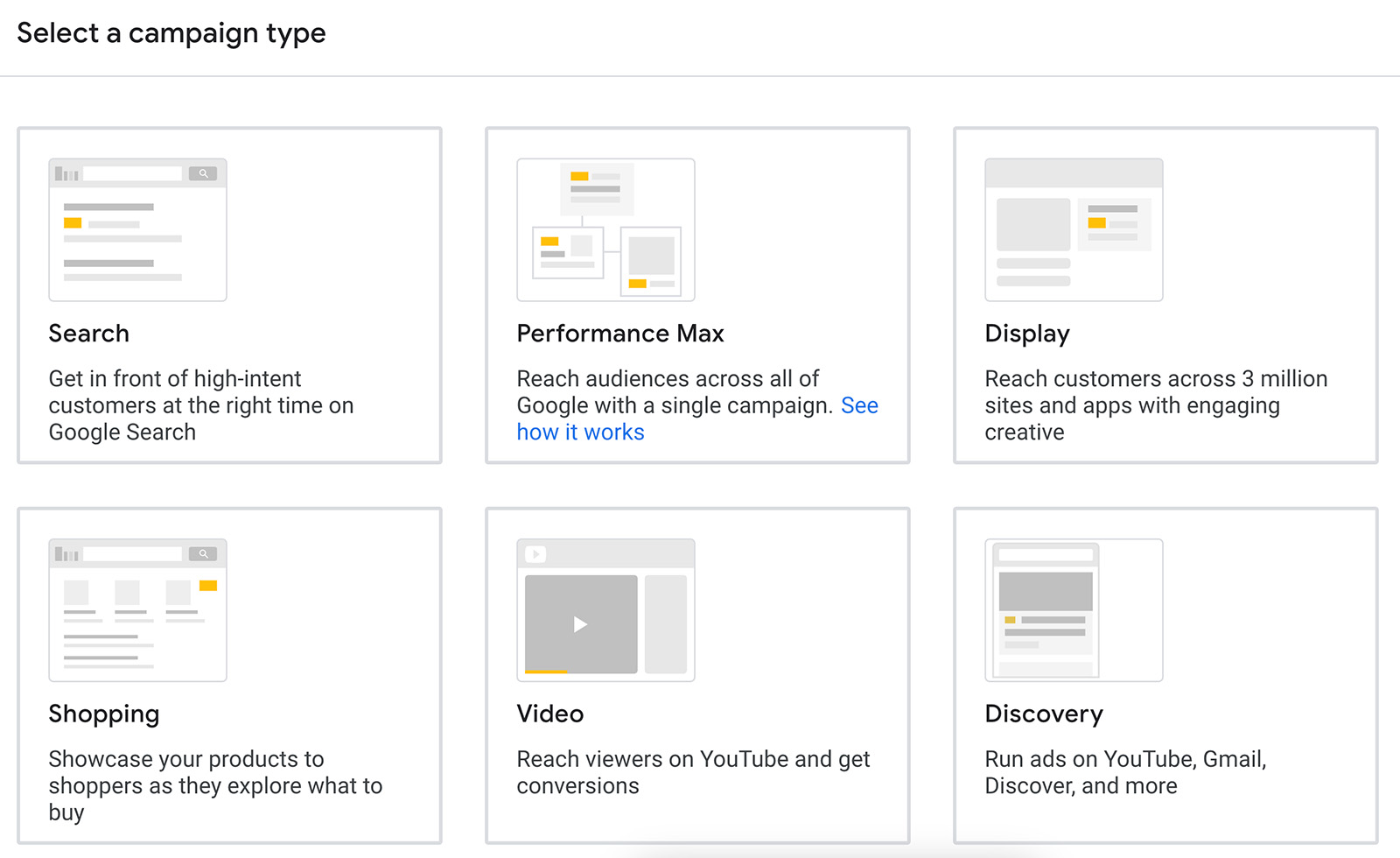Select the Performance Max illustration icon

click(605, 229)
